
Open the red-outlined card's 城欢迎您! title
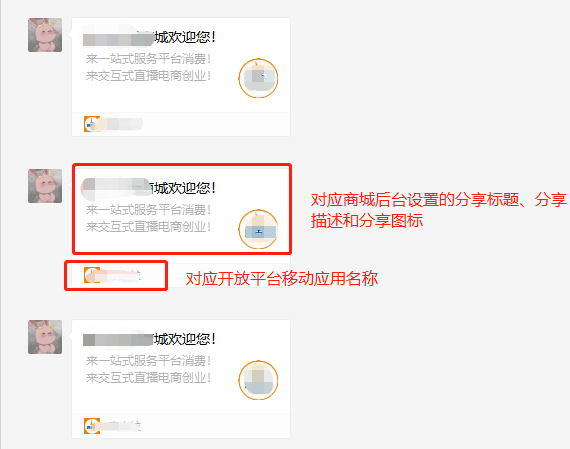click(185, 188)
